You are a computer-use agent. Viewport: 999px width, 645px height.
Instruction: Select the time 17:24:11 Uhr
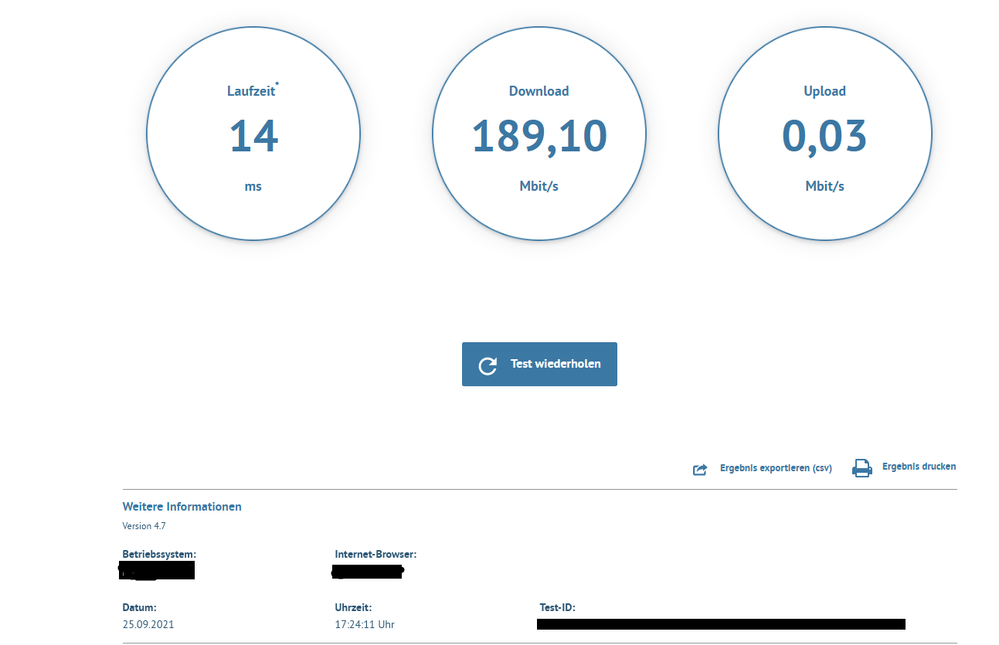coord(364,624)
